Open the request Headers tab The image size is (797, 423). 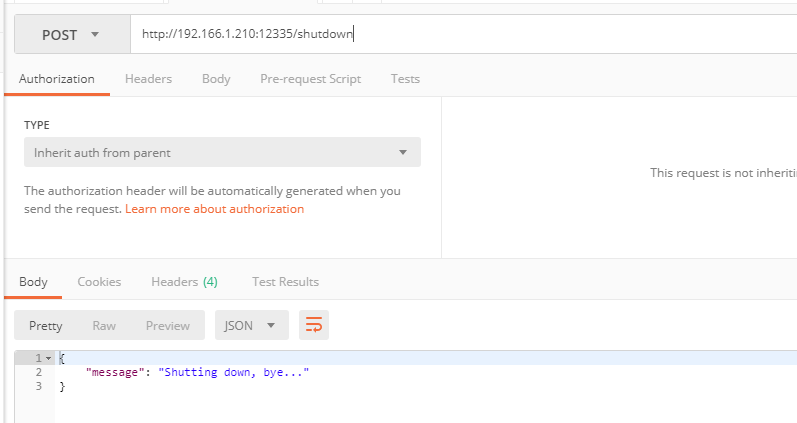(148, 79)
